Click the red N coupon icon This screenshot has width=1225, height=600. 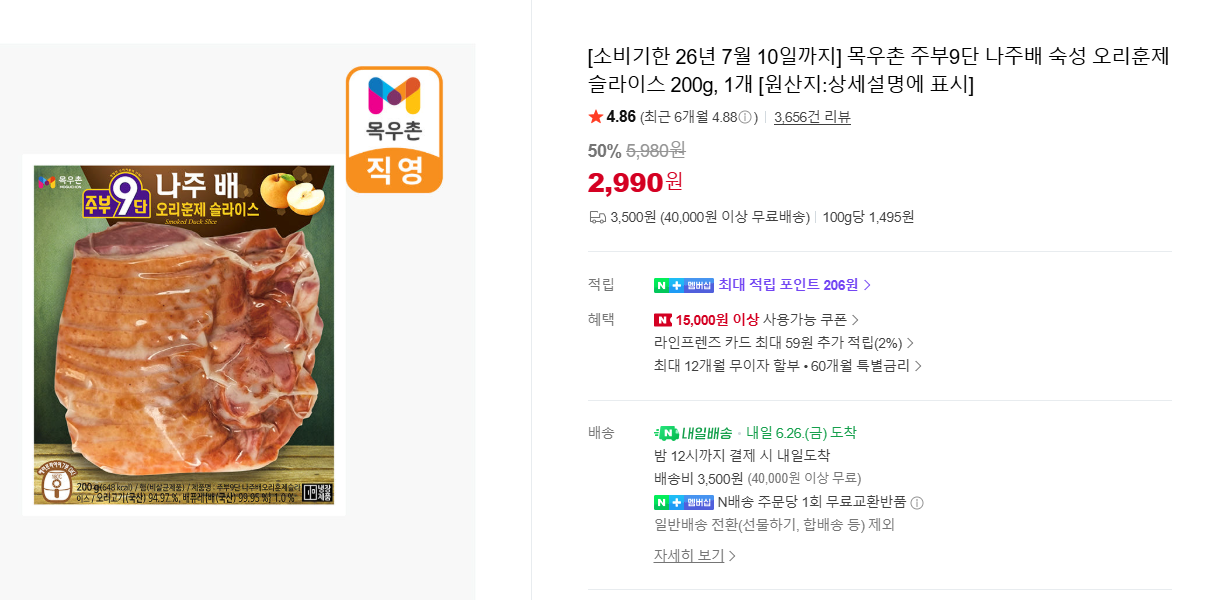click(662, 320)
